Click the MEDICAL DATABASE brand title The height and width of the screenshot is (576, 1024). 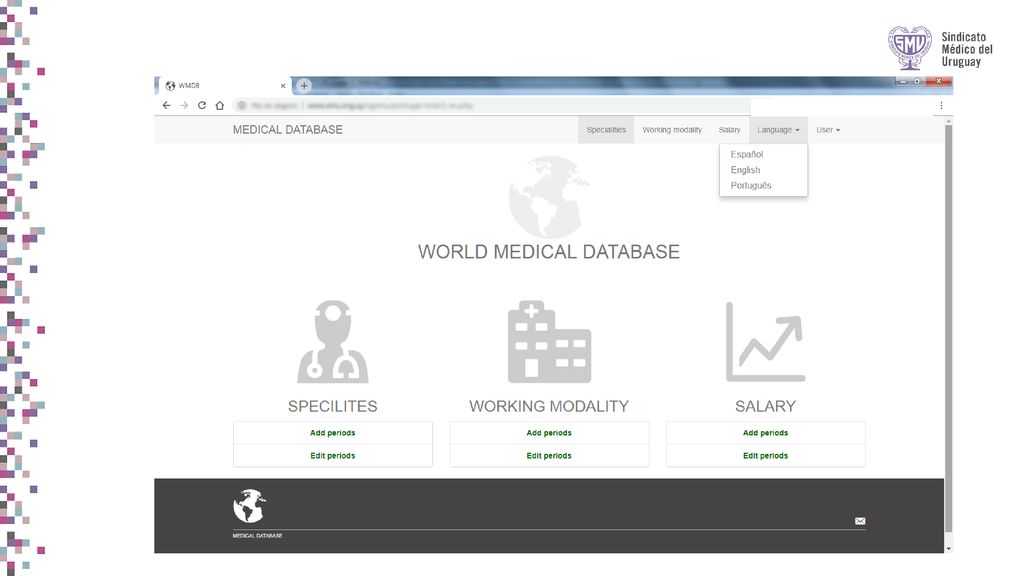point(287,129)
